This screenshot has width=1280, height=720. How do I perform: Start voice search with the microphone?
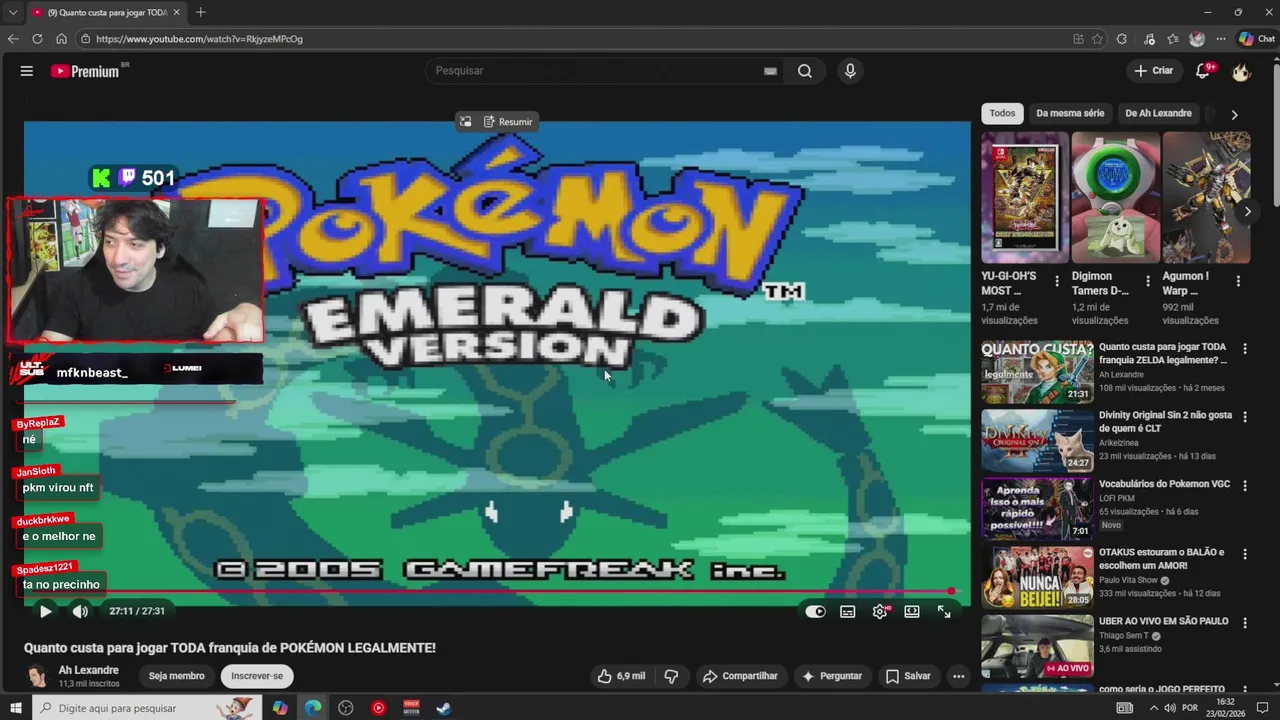click(850, 71)
